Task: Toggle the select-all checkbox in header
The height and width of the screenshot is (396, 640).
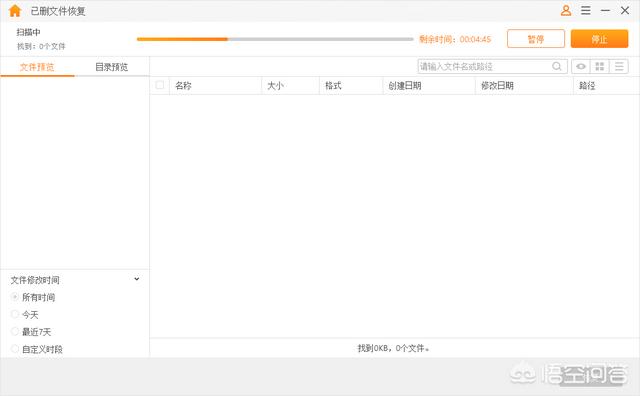Action: point(160,85)
